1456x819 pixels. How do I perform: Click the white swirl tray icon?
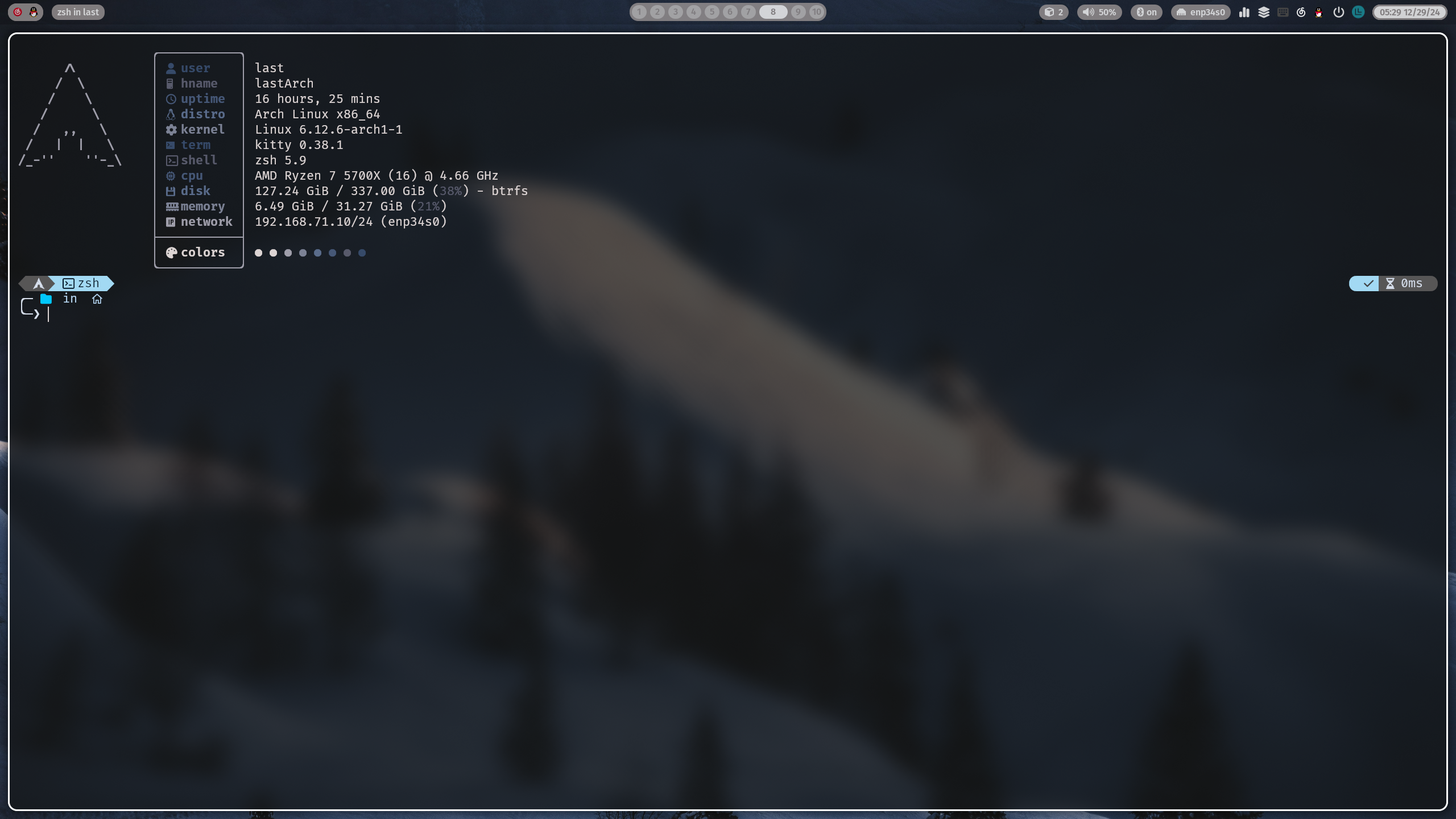point(1301,12)
